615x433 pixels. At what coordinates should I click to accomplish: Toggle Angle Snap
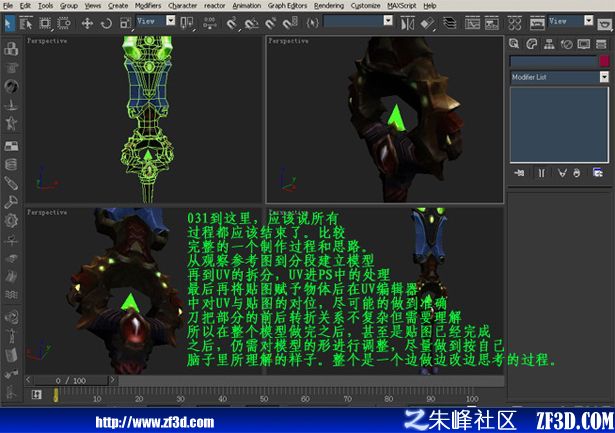(251, 24)
